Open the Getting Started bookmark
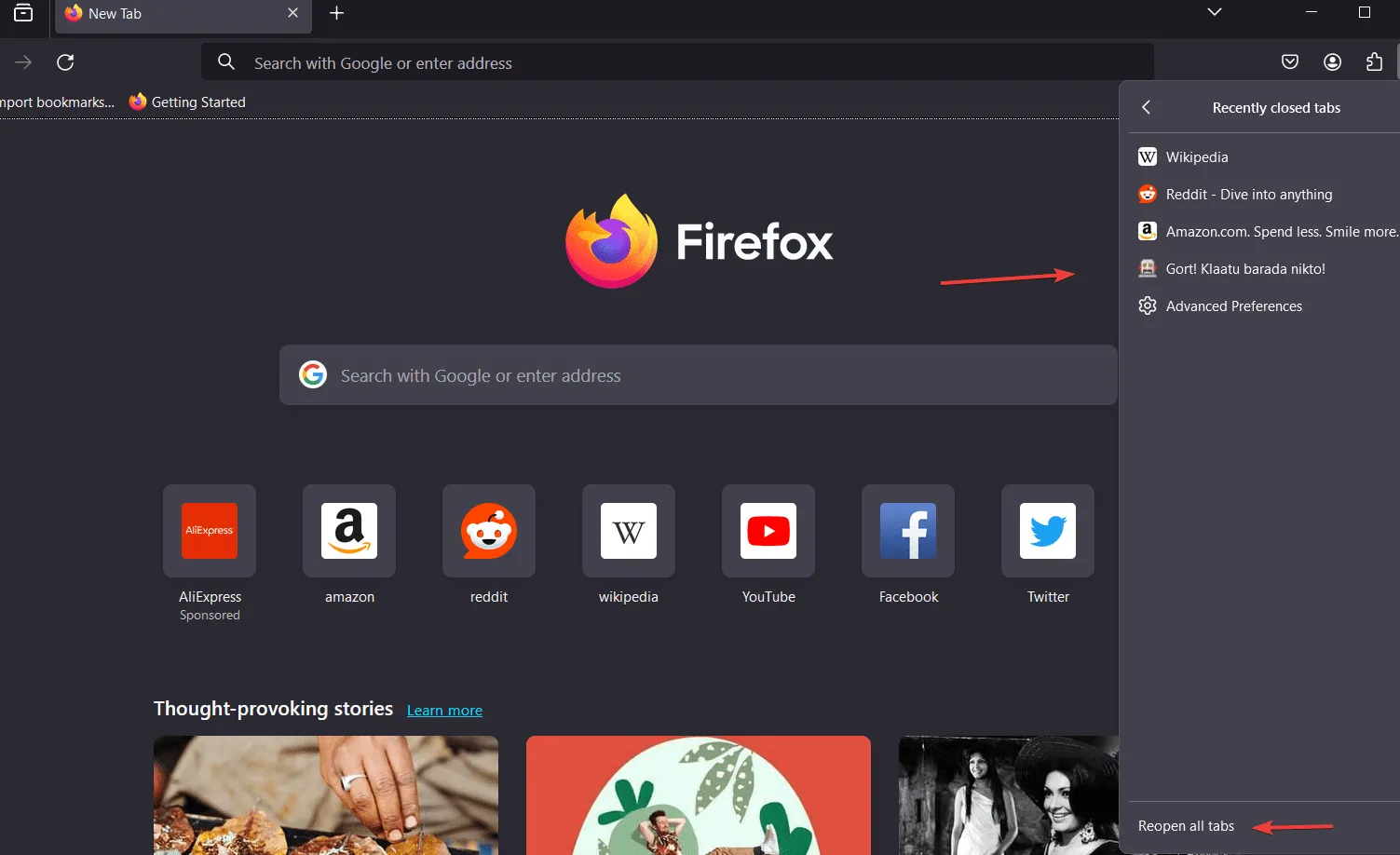The width and height of the screenshot is (1400, 855). coord(187,102)
